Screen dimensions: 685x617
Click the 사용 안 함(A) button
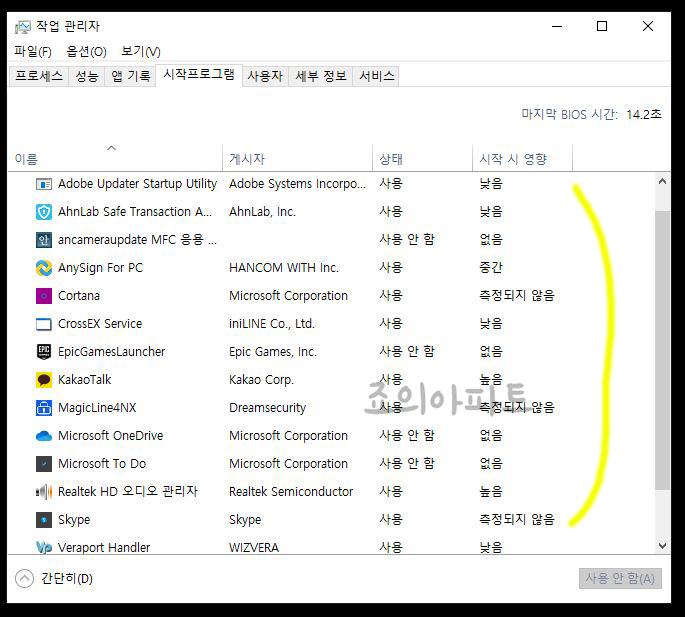620,579
